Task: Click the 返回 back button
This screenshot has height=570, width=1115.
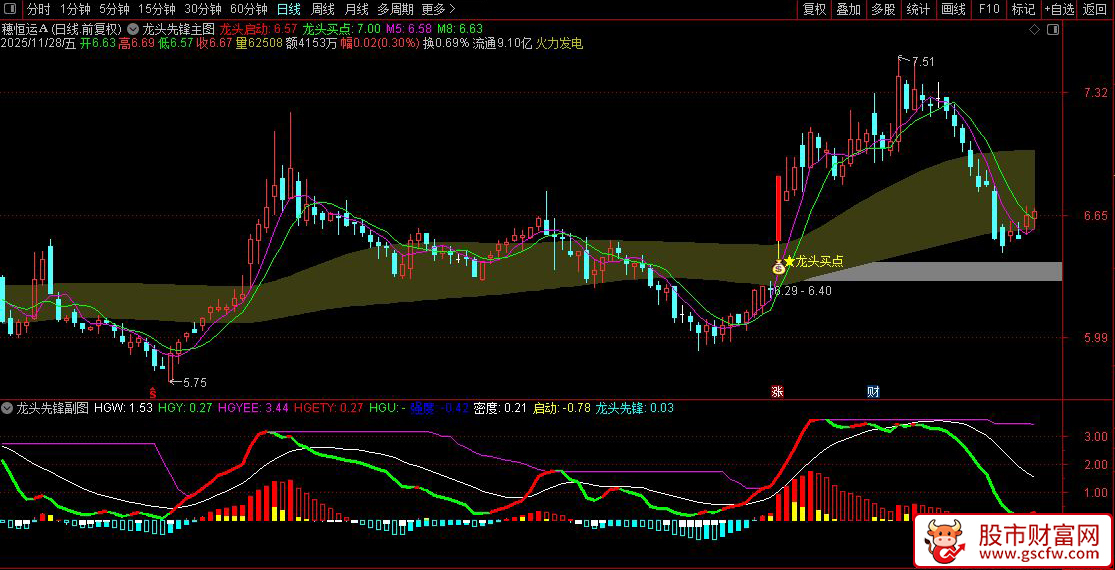Action: 1096,9
